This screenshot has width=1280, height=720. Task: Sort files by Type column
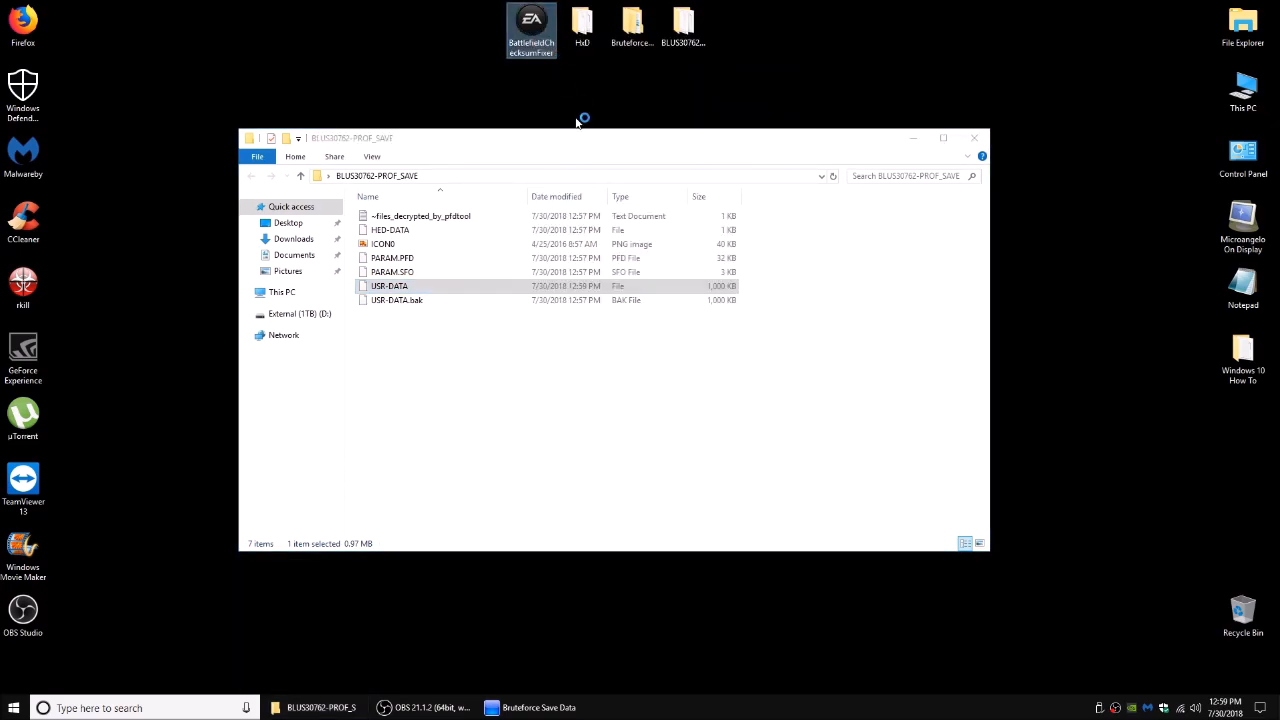click(648, 196)
